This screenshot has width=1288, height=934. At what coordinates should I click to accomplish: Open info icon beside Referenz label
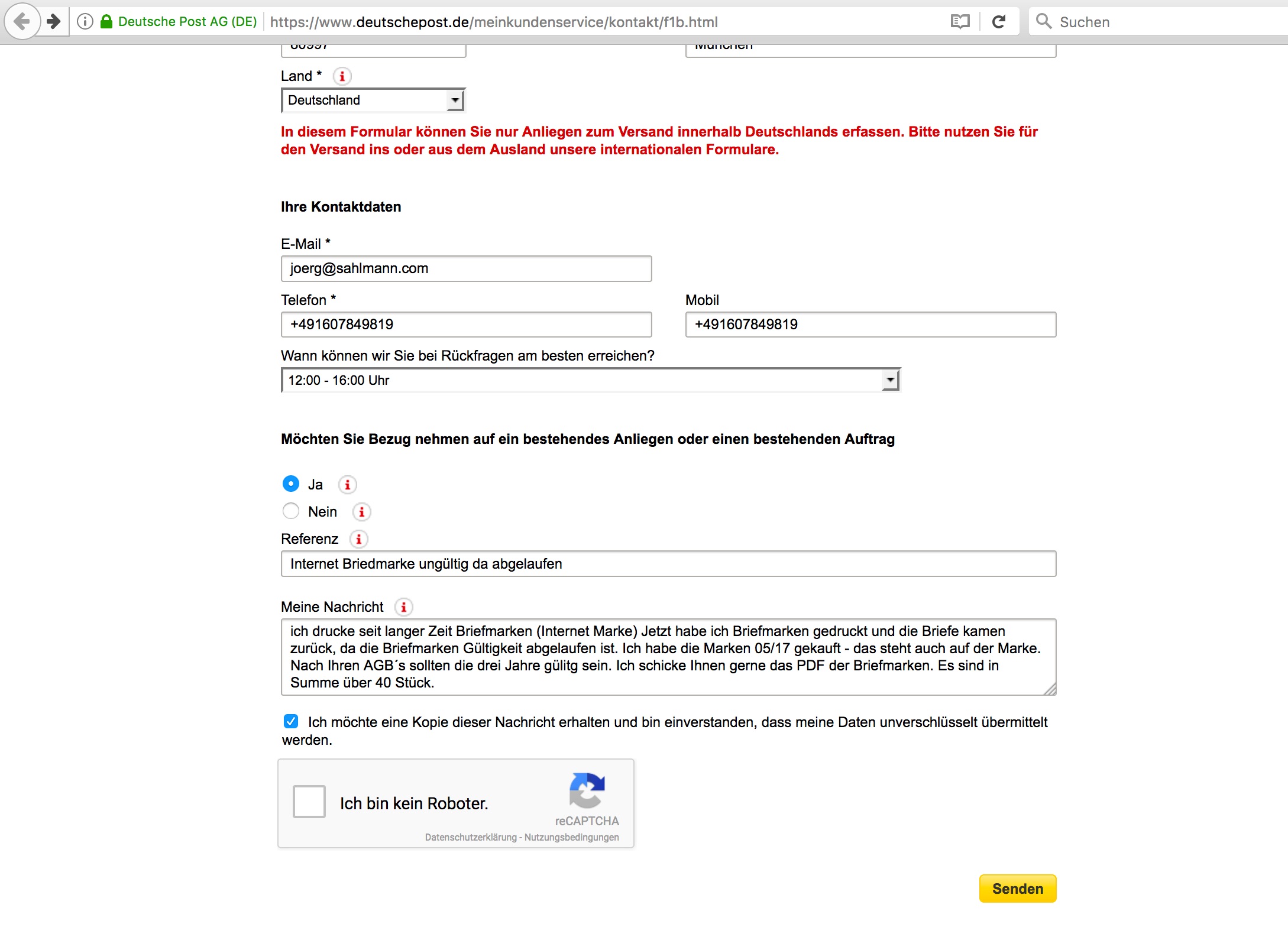pos(358,539)
